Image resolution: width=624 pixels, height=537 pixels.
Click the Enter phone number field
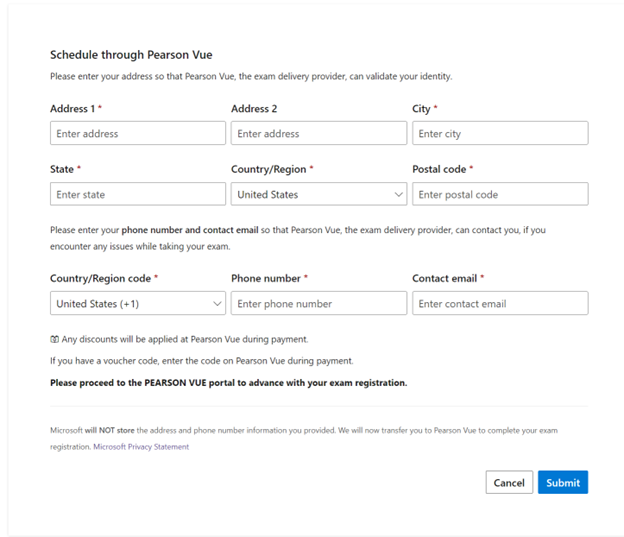[318, 303]
